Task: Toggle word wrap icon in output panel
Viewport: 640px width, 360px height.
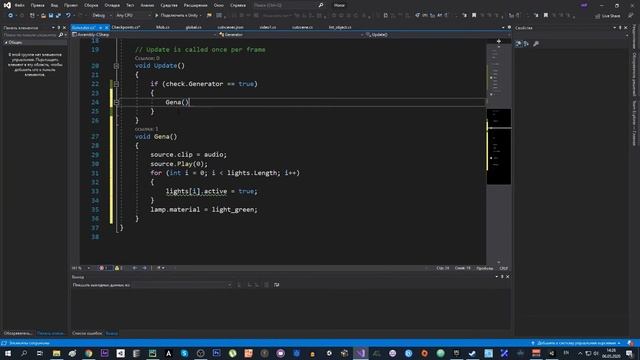Action: click(x=276, y=285)
